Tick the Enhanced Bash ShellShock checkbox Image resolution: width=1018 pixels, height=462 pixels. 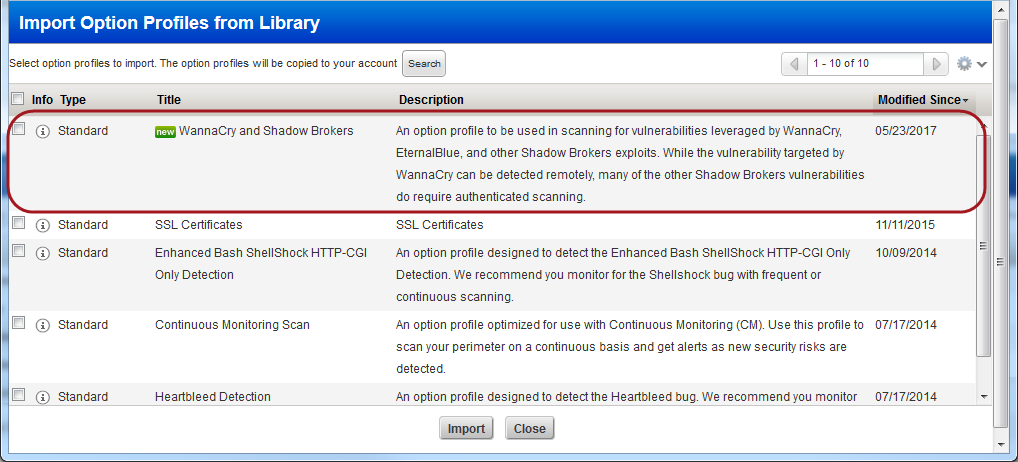click(19, 250)
